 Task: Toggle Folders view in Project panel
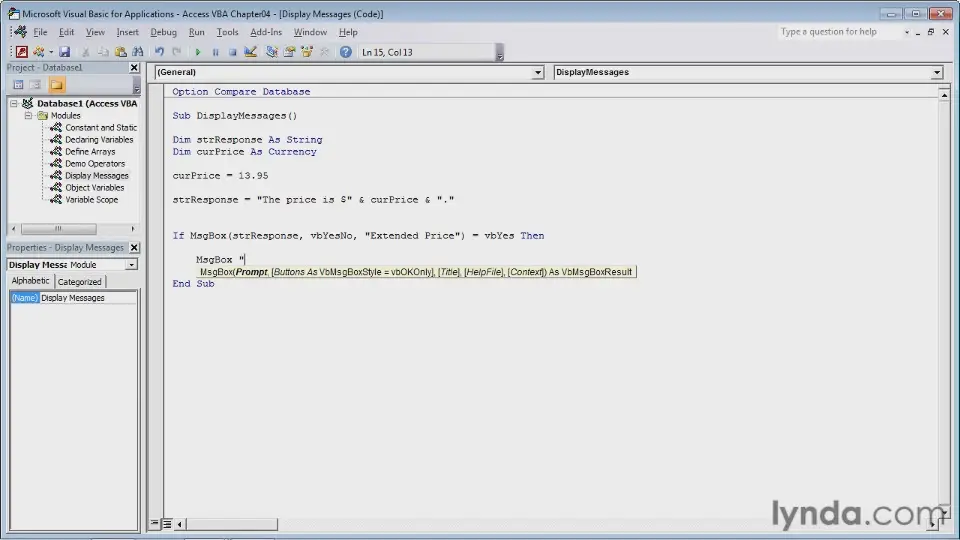(x=57, y=84)
